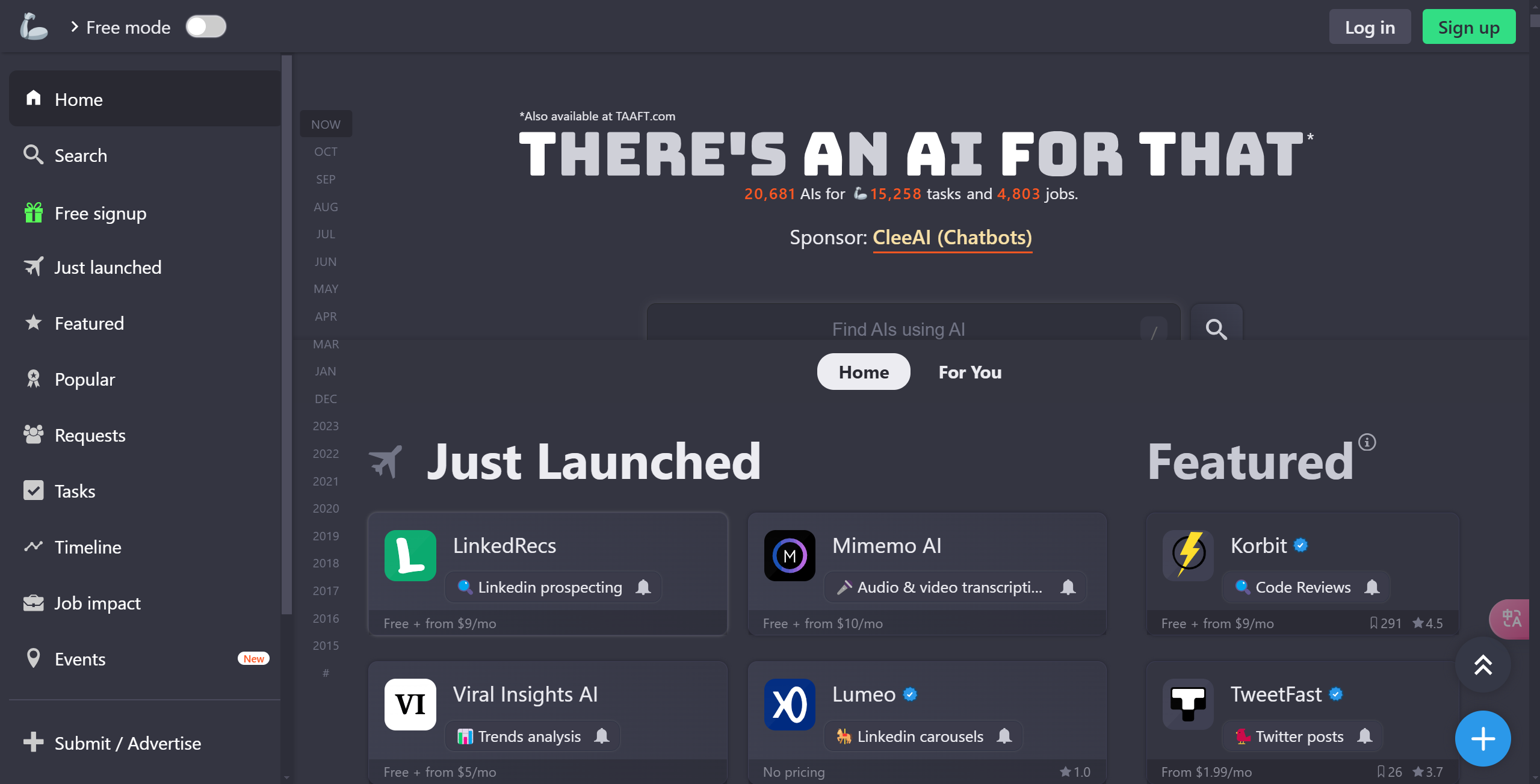Click the bell on Twitter posts
This screenshot has height=784, width=1540.
click(x=1365, y=736)
